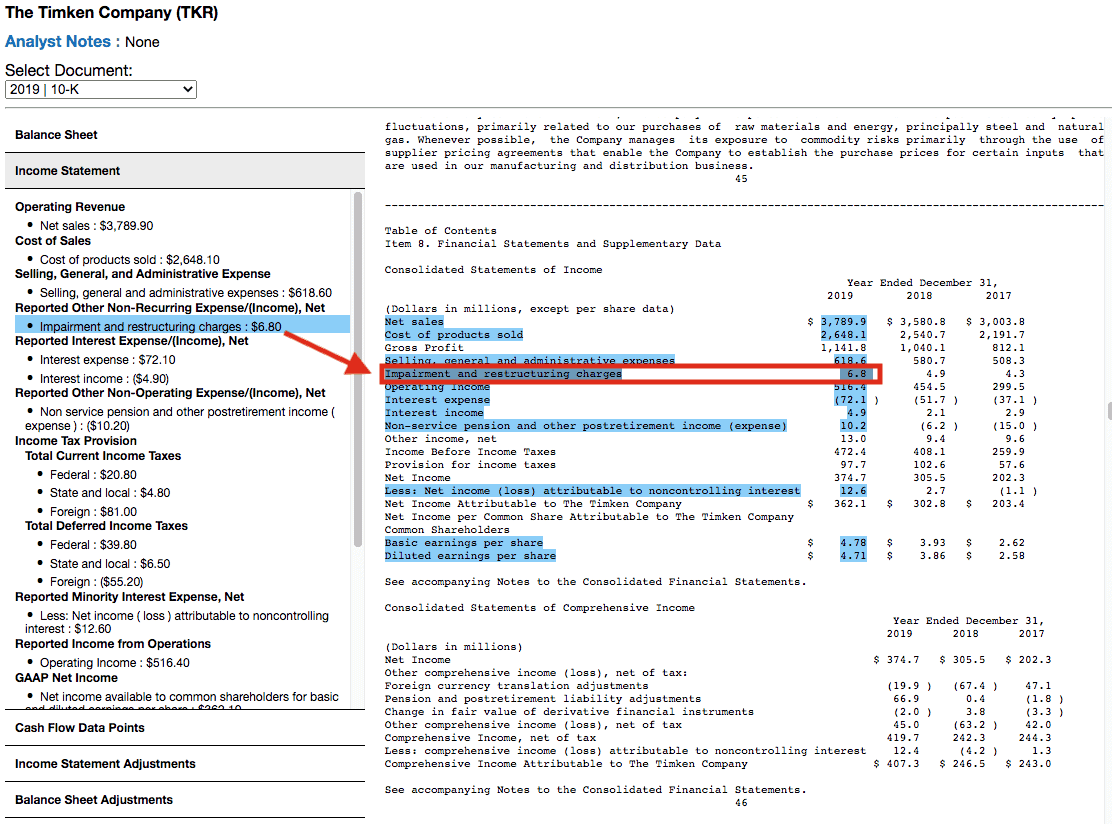Select Less: Net income attributable to noncontrolling interest item

pyautogui.click(x=177, y=622)
